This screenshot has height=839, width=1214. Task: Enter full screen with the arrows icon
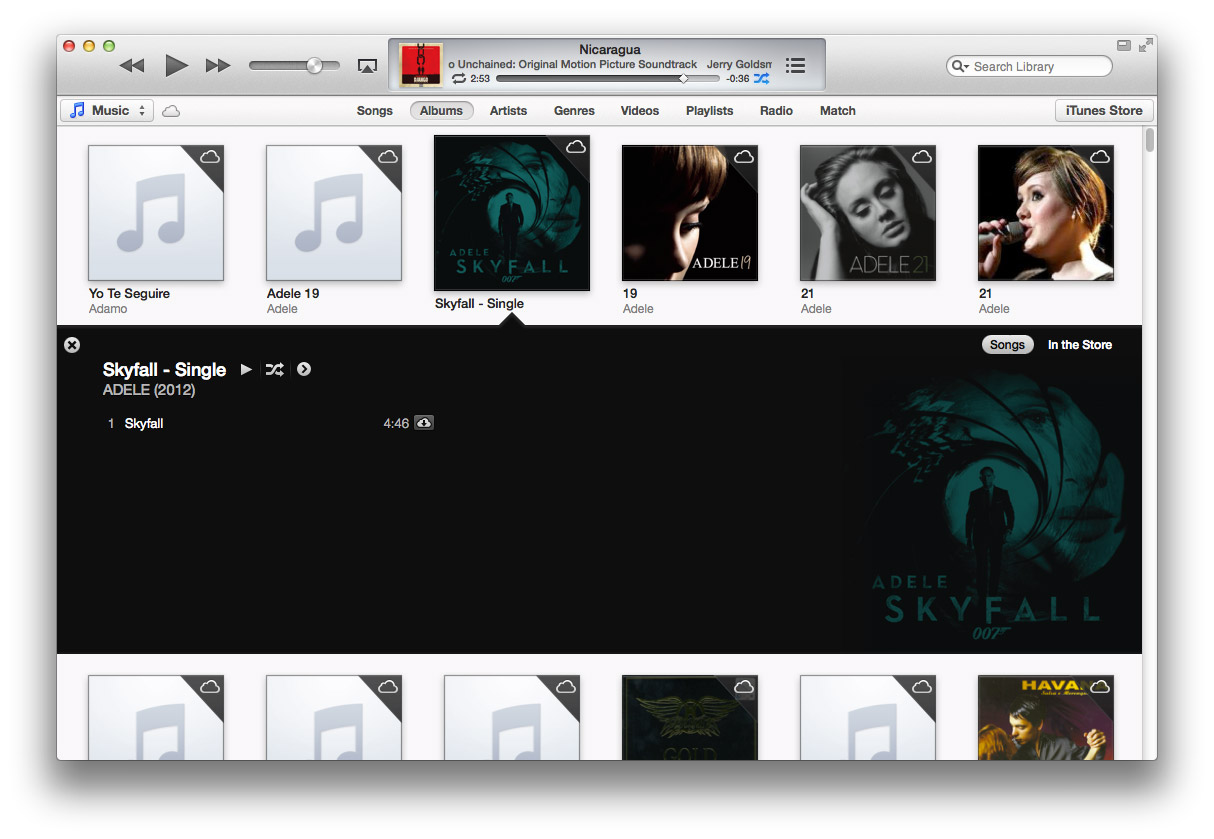[1145, 45]
